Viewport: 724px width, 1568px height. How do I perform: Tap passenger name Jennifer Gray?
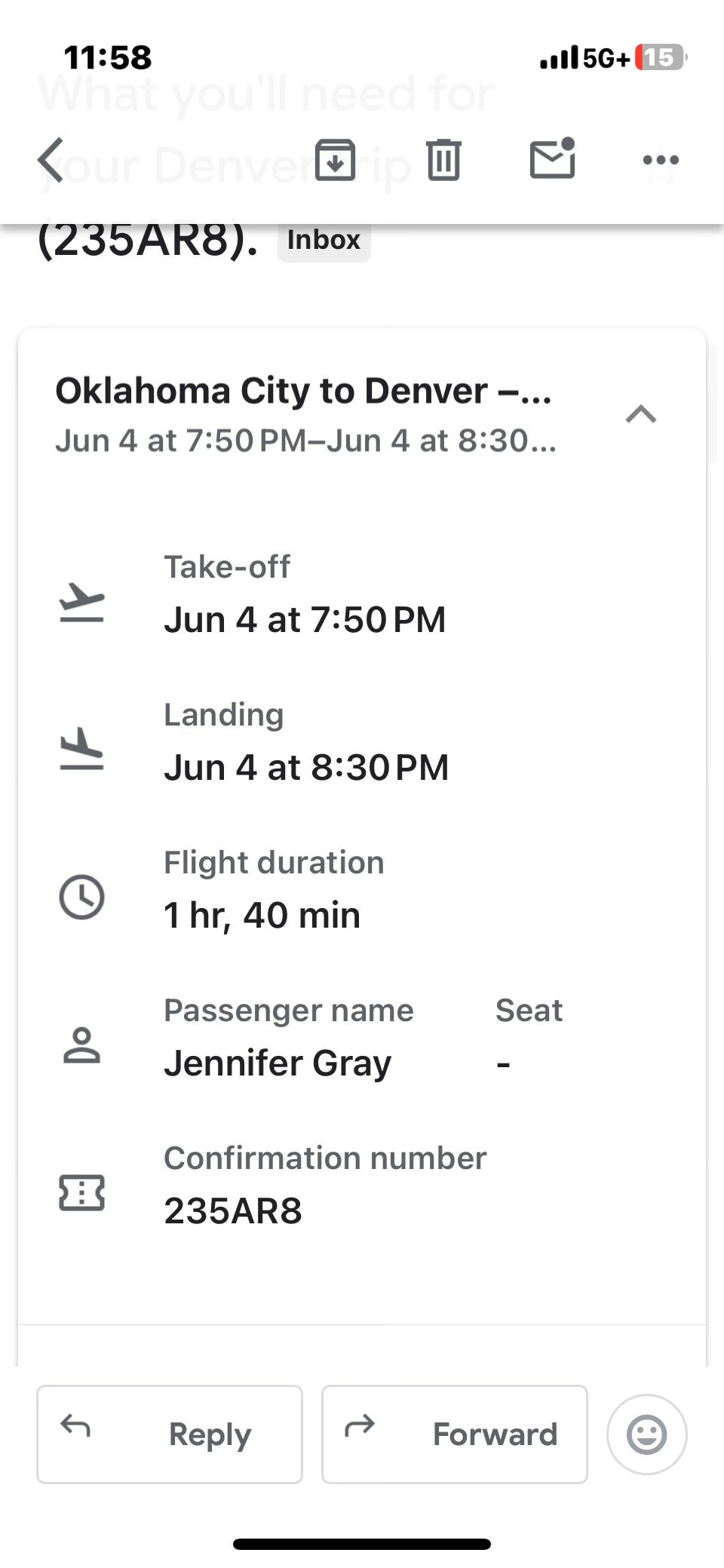[x=278, y=1063]
